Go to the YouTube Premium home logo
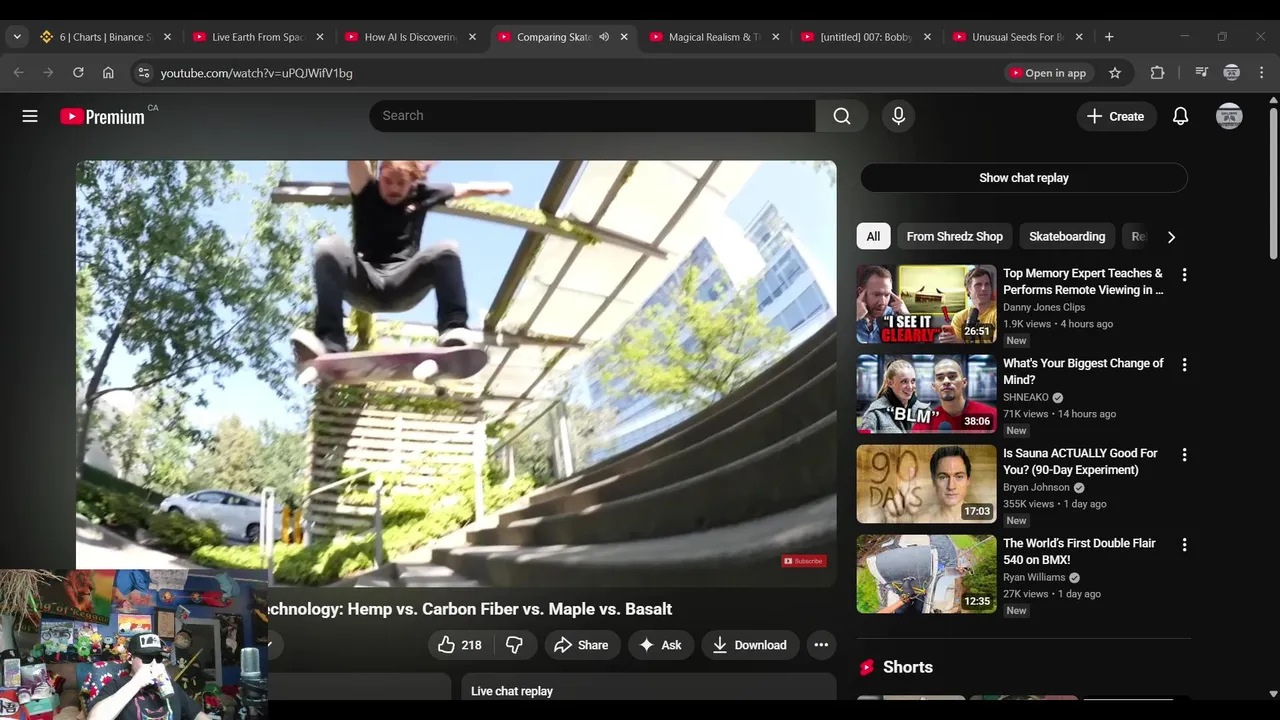Viewport: 1280px width, 720px height. (x=102, y=116)
